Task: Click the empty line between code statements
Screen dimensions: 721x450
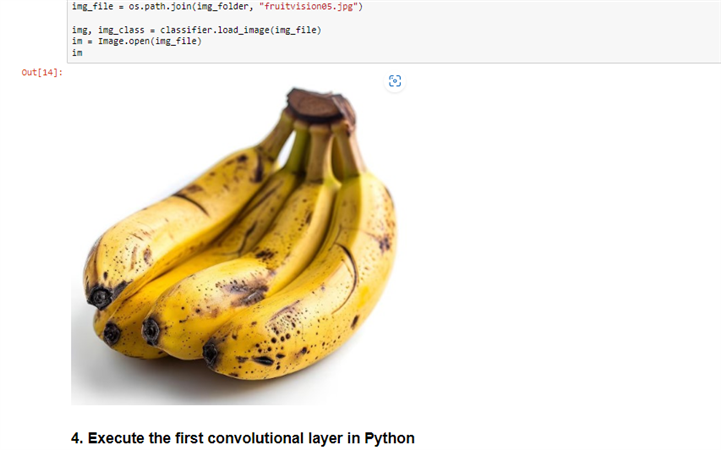Action: [x=200, y=18]
